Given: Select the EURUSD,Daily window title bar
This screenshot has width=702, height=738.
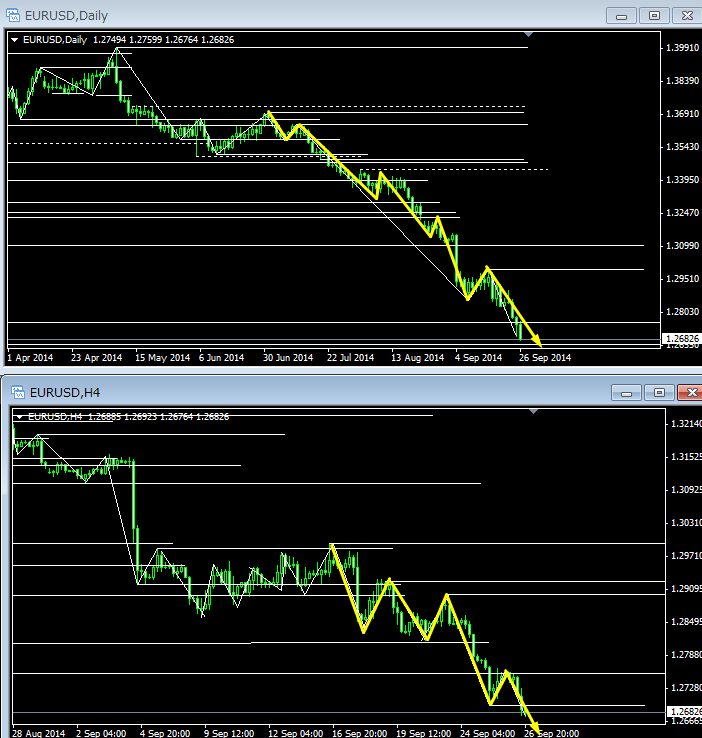Looking at the screenshot, I should pos(300,16).
